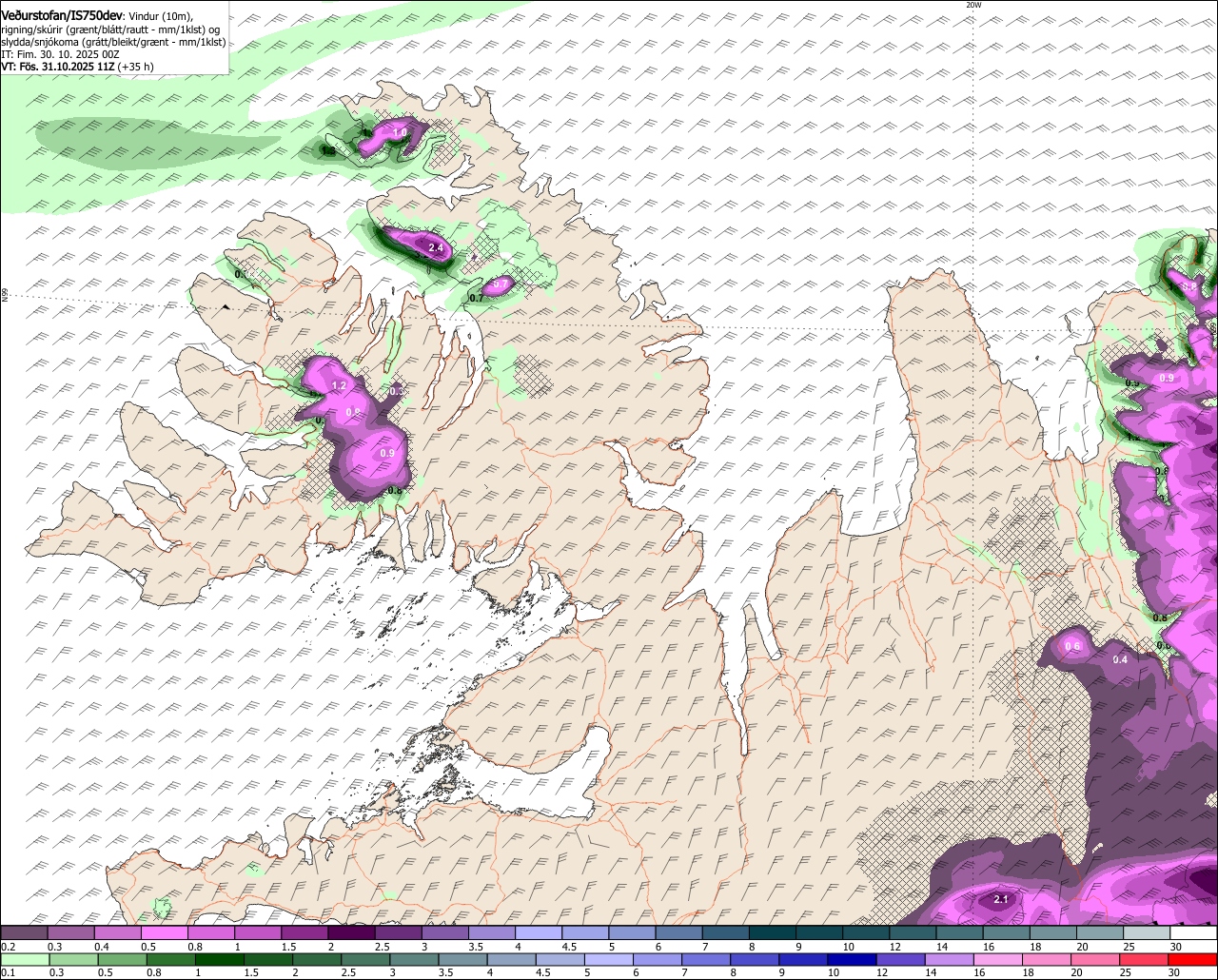
Task: Select upper legend swatch starting at 0.2
Action: pyautogui.click(x=24, y=932)
